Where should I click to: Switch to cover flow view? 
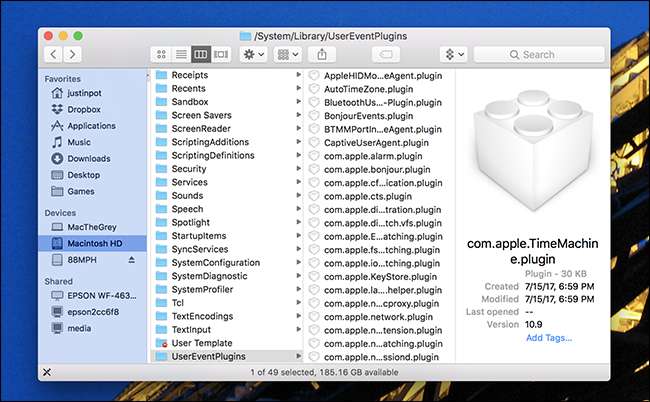click(221, 54)
